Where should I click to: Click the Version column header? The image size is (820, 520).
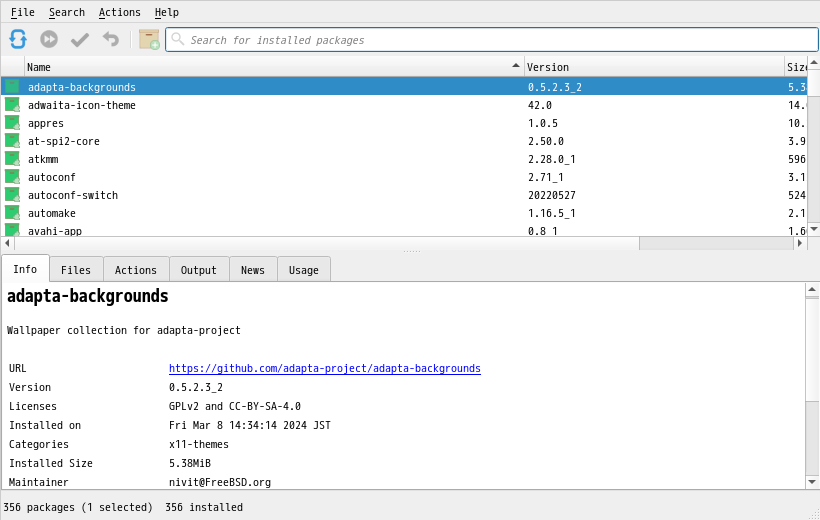click(x=654, y=67)
